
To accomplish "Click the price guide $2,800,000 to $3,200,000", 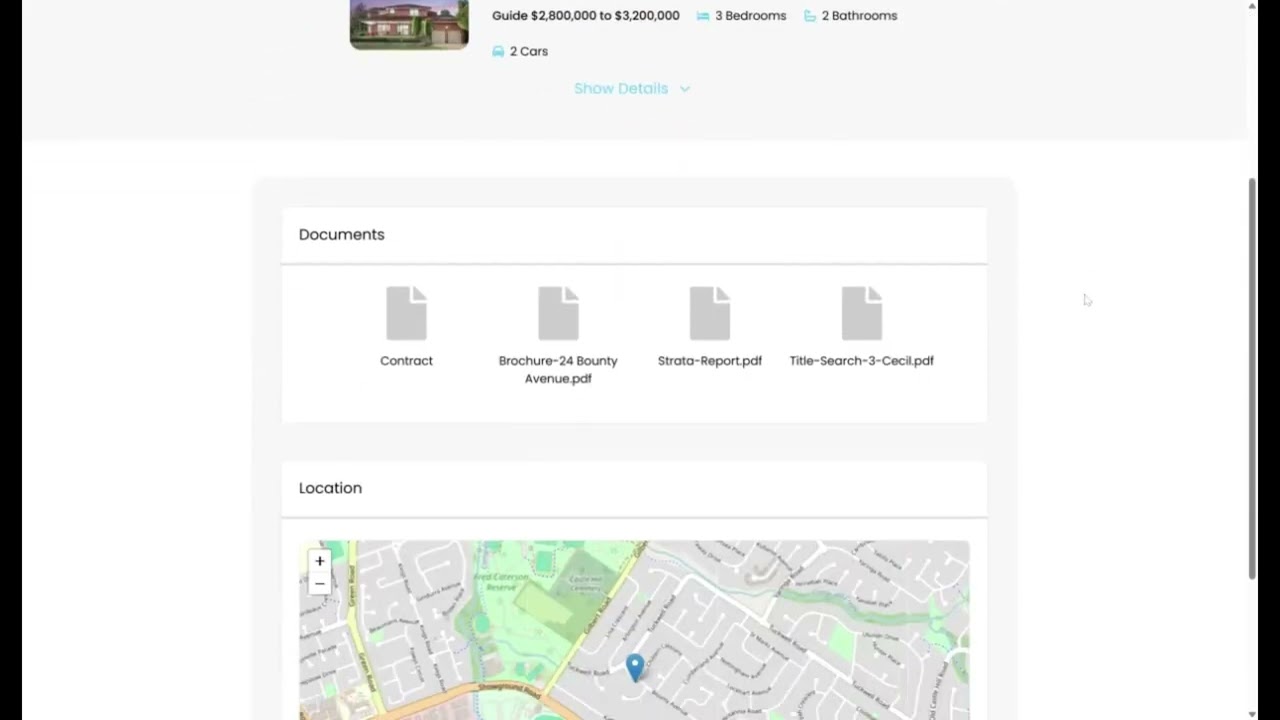I will [x=586, y=16].
